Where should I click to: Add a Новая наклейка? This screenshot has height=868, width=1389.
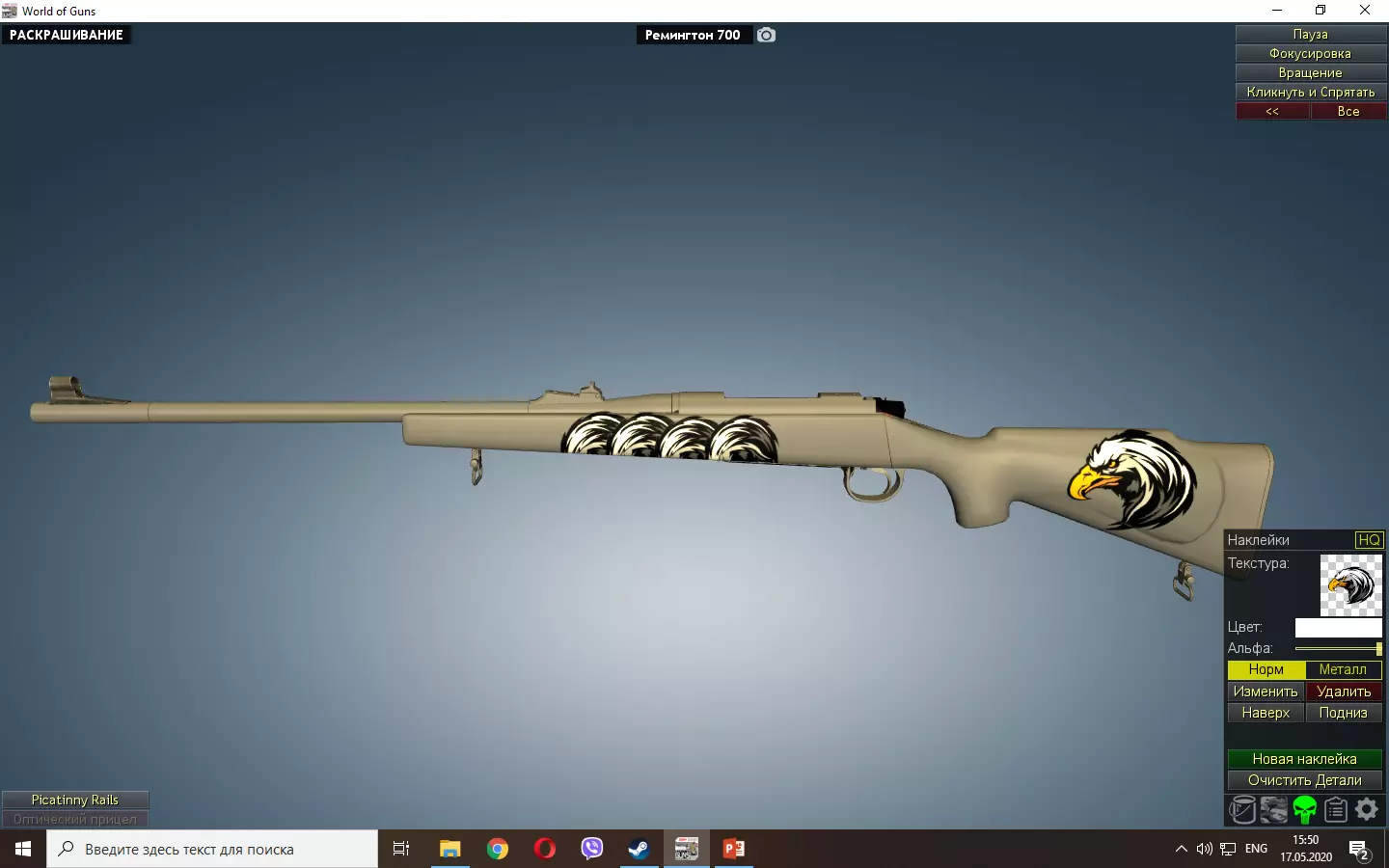coord(1305,759)
